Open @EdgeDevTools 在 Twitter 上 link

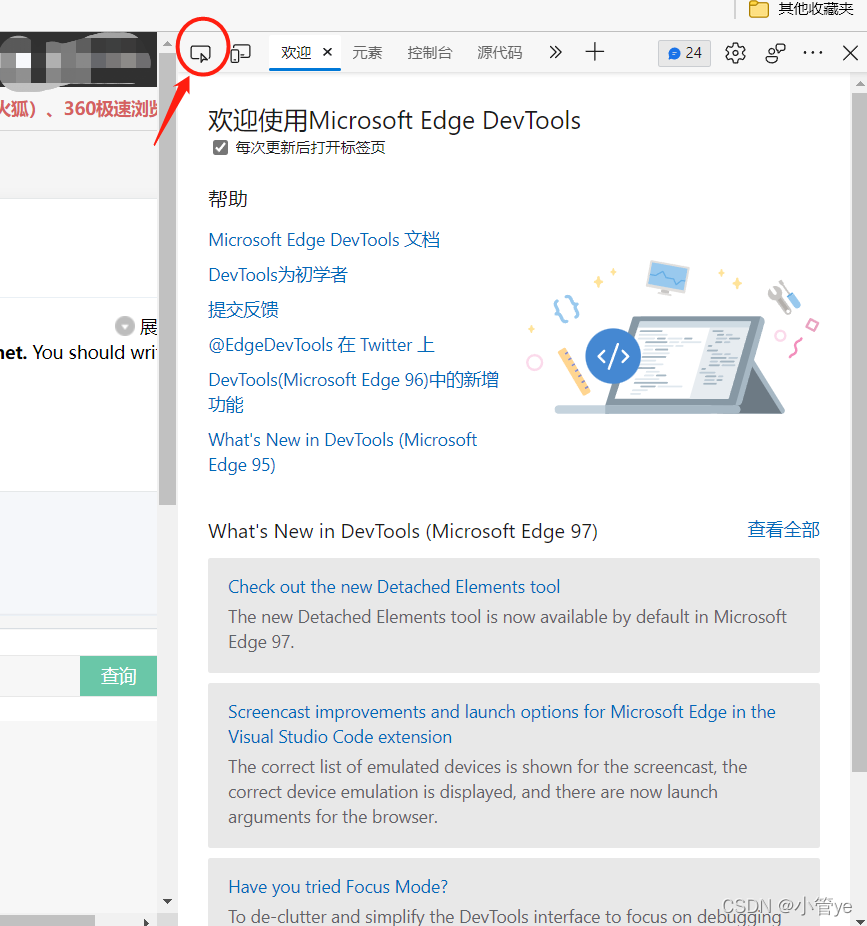click(x=321, y=344)
